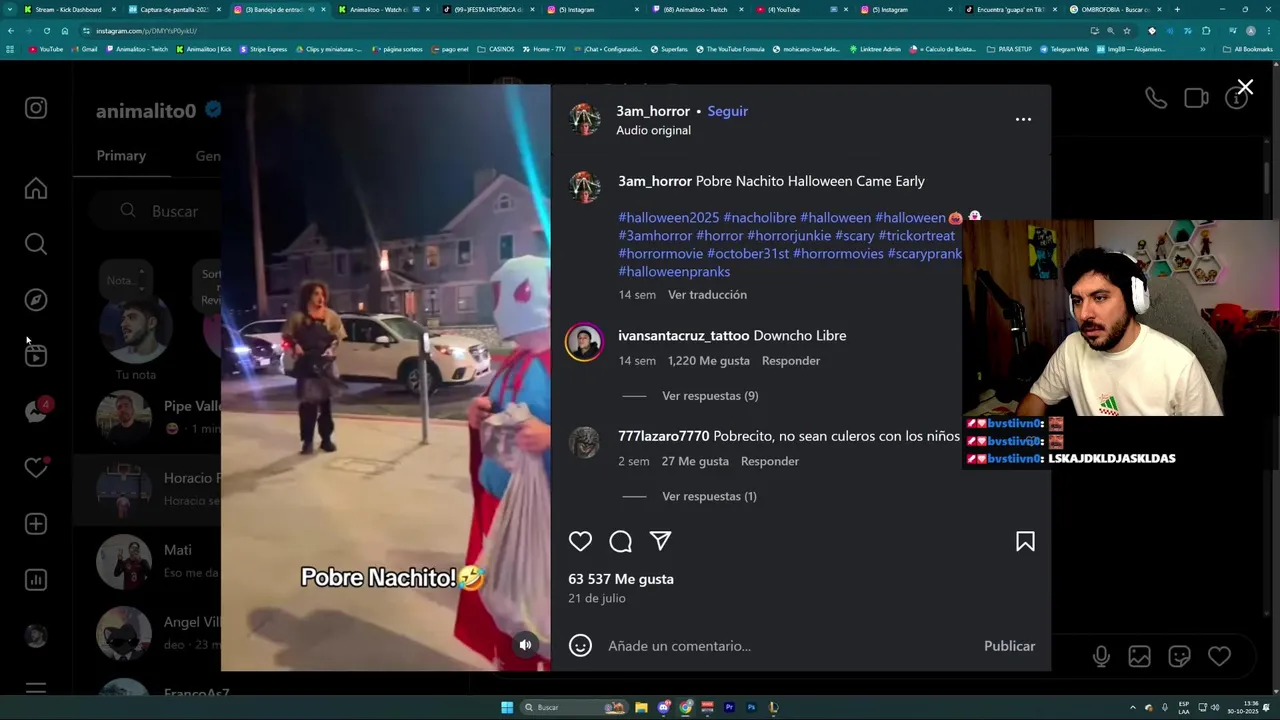The image size is (1280, 720).
Task: Open the 'PARA SETUP' bookmark folder
Action: (1008, 49)
